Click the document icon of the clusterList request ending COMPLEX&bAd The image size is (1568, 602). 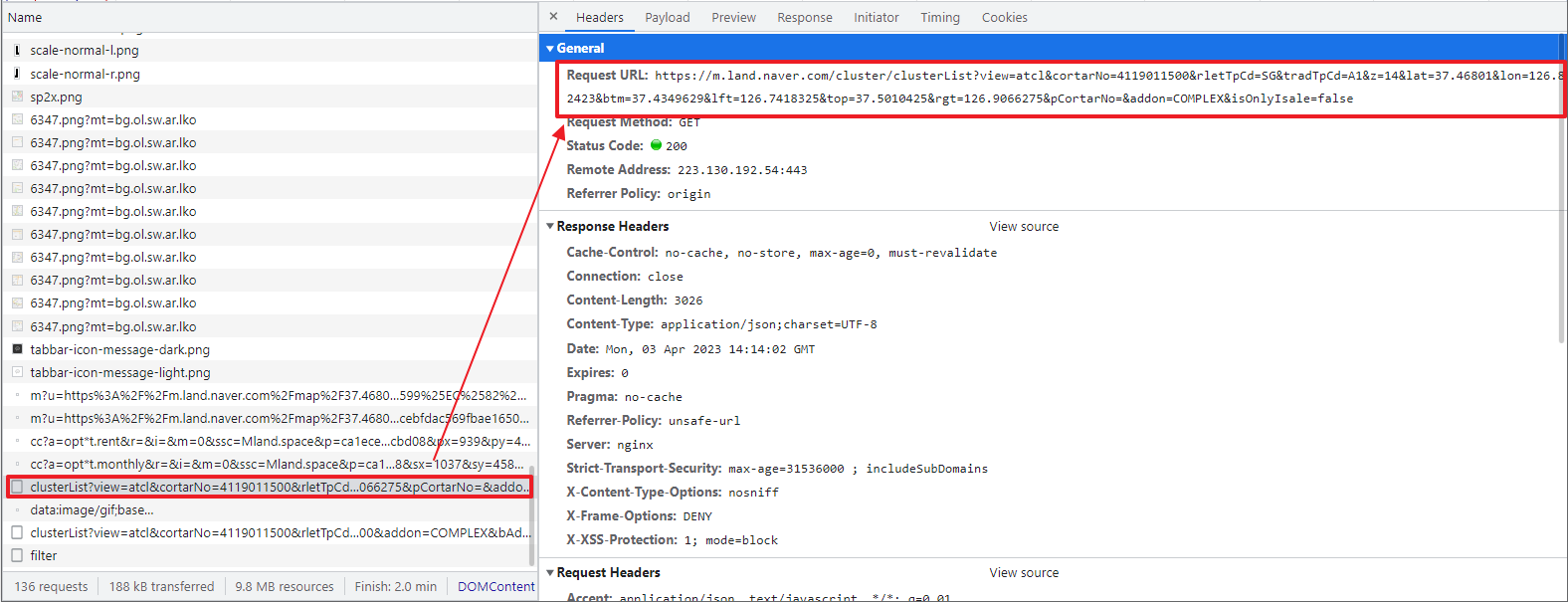[17, 532]
